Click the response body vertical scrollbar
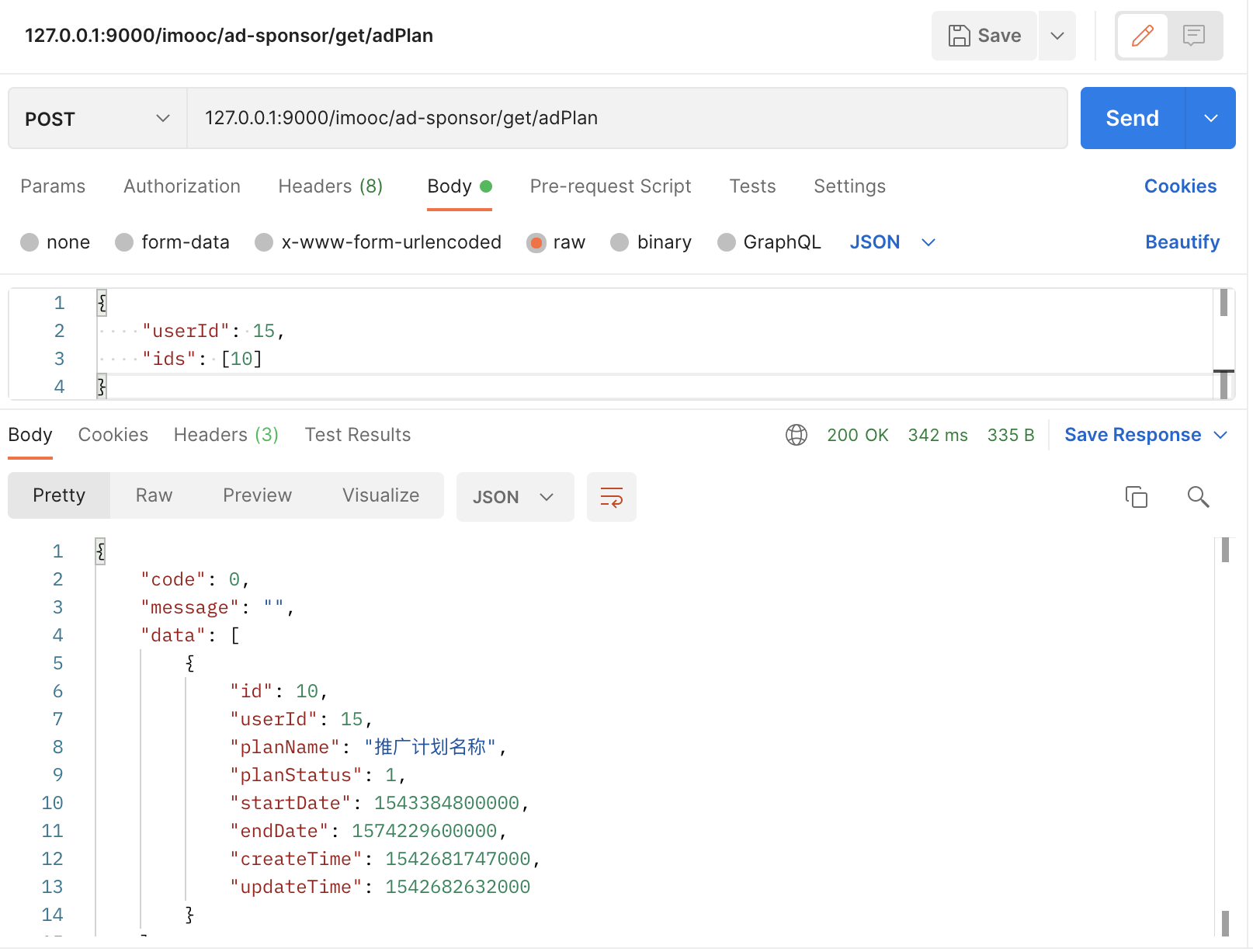Image resolution: width=1253 pixels, height=952 pixels. [x=1225, y=736]
